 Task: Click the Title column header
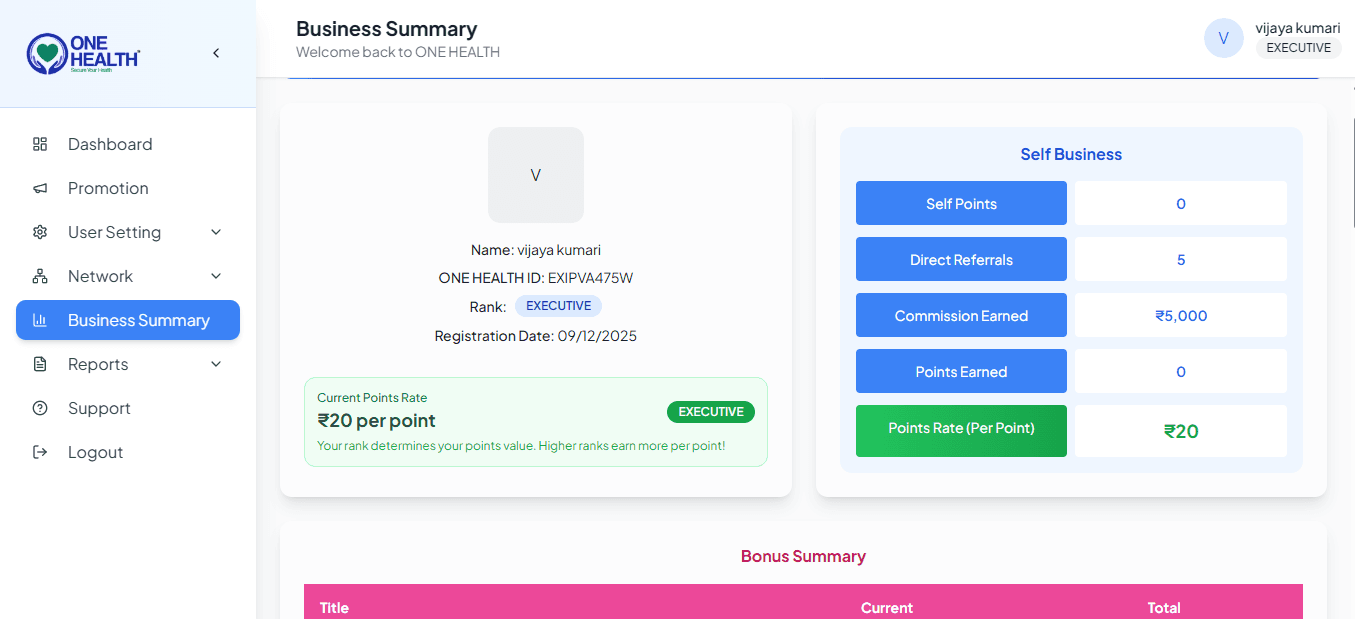click(x=334, y=608)
